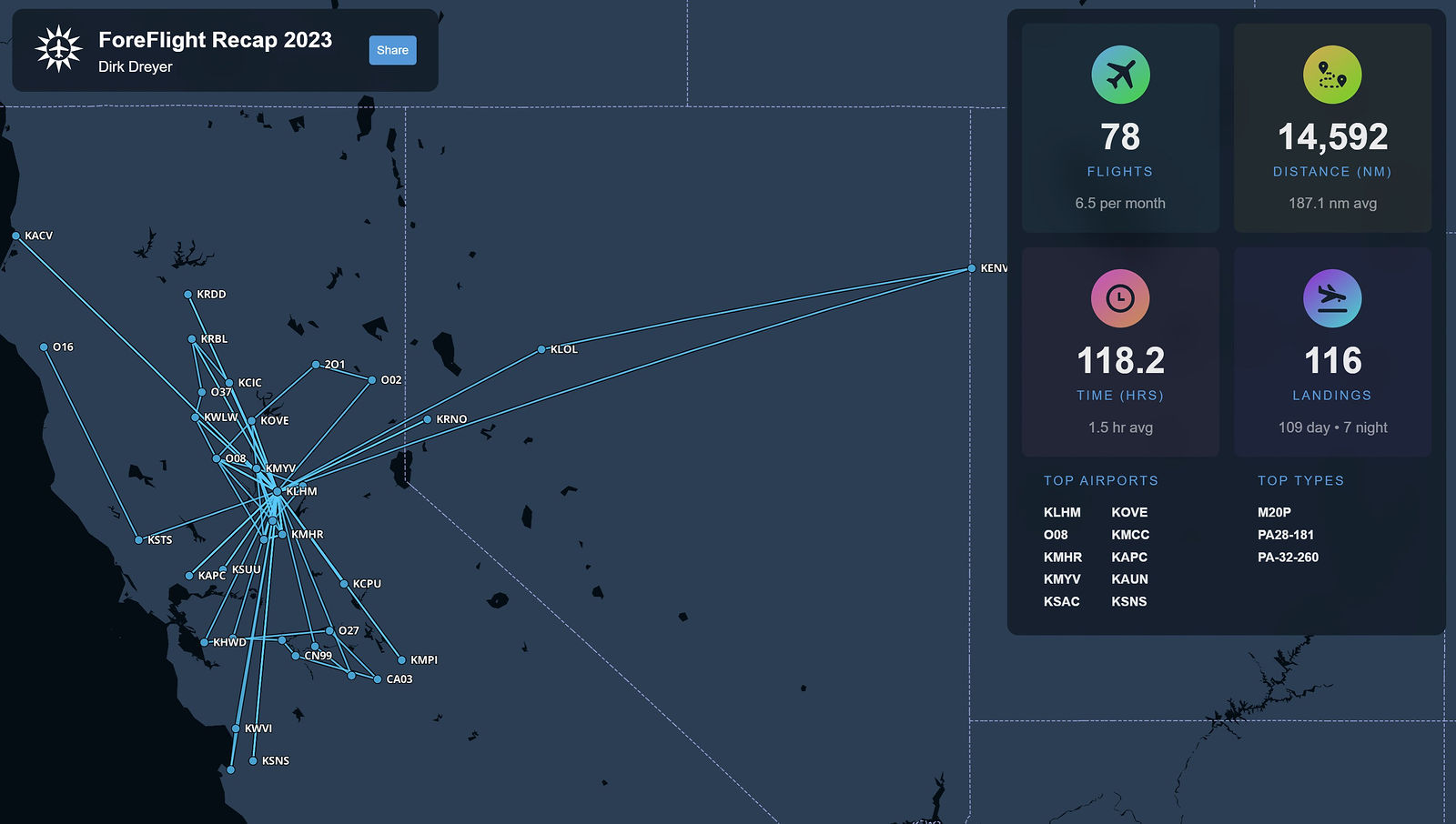This screenshot has width=1456, height=824.
Task: Click KAPC in the Top Airports list
Action: click(x=1129, y=558)
